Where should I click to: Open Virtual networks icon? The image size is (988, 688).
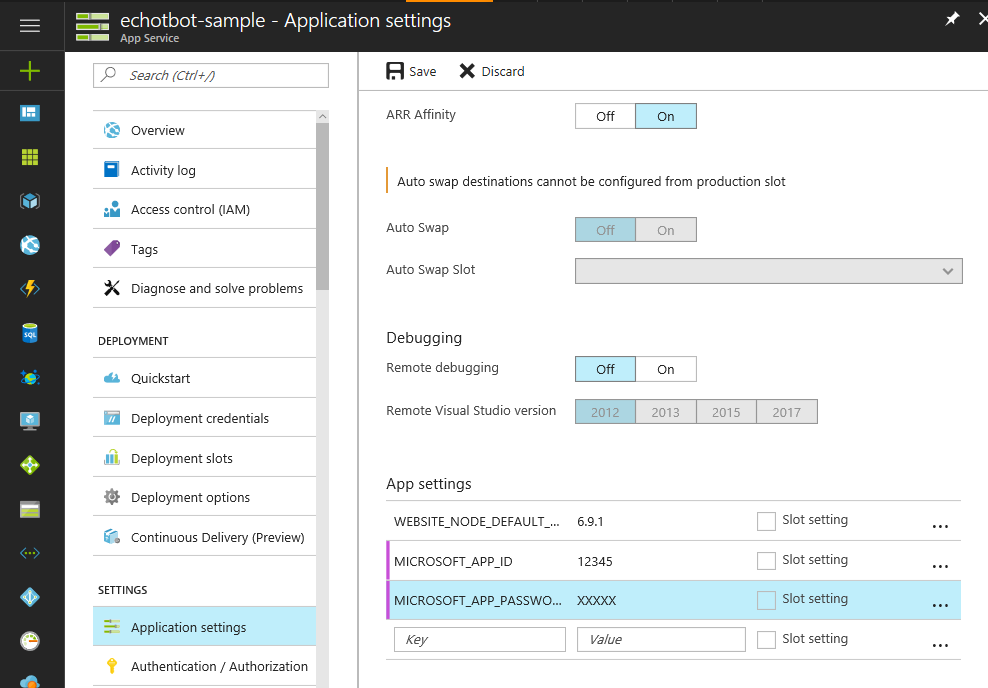30,553
